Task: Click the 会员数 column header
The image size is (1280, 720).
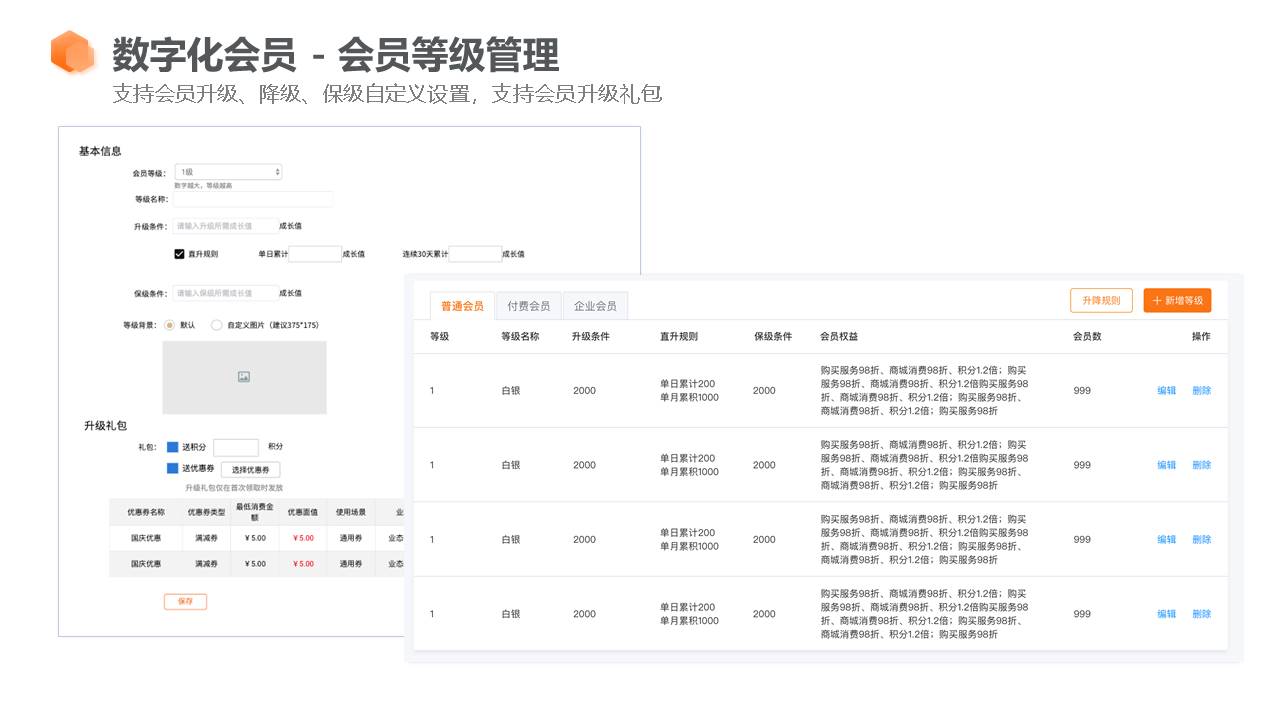Action: (x=1087, y=337)
